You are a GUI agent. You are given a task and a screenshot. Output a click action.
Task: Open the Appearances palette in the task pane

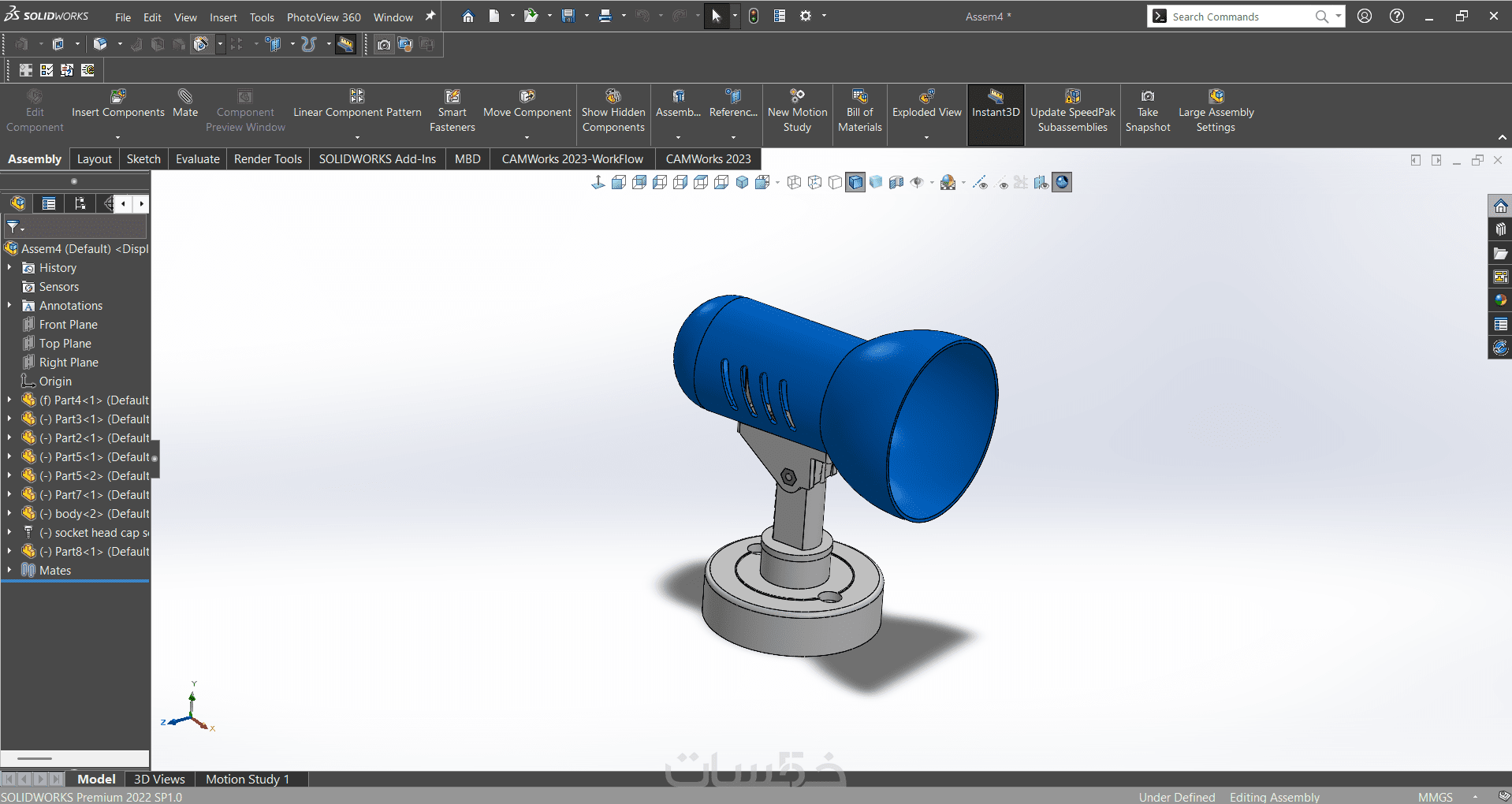click(1500, 300)
